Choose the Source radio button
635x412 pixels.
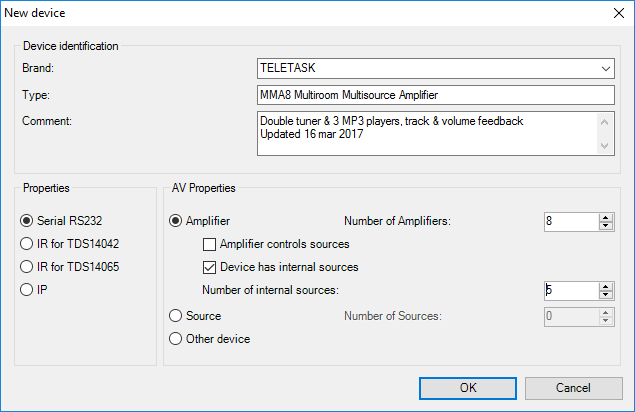click(x=176, y=316)
